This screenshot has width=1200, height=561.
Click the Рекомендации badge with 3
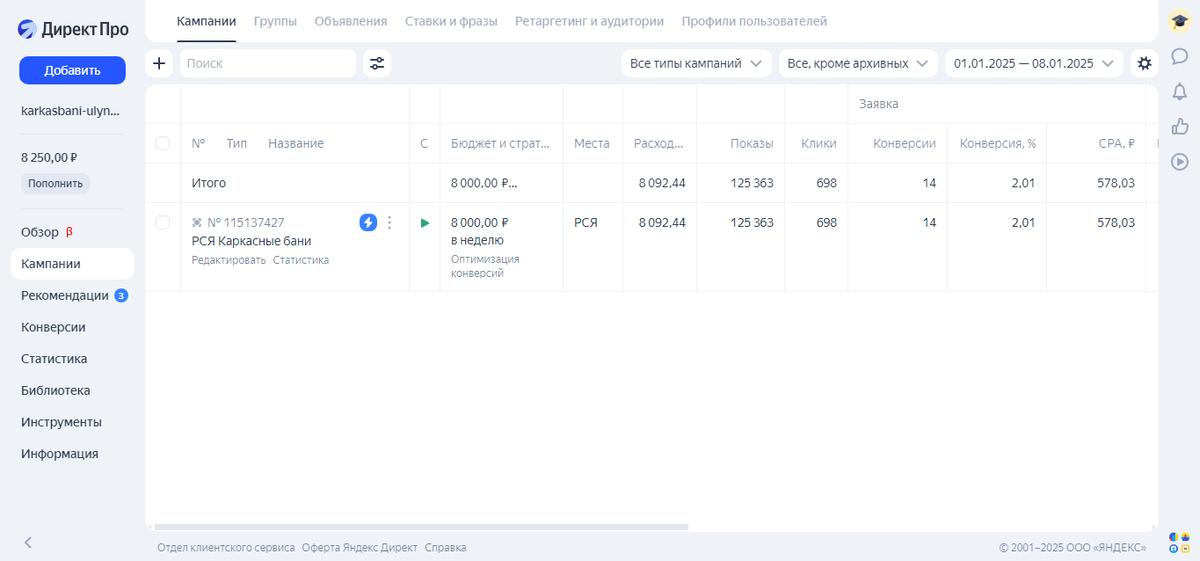pyautogui.click(x=121, y=295)
